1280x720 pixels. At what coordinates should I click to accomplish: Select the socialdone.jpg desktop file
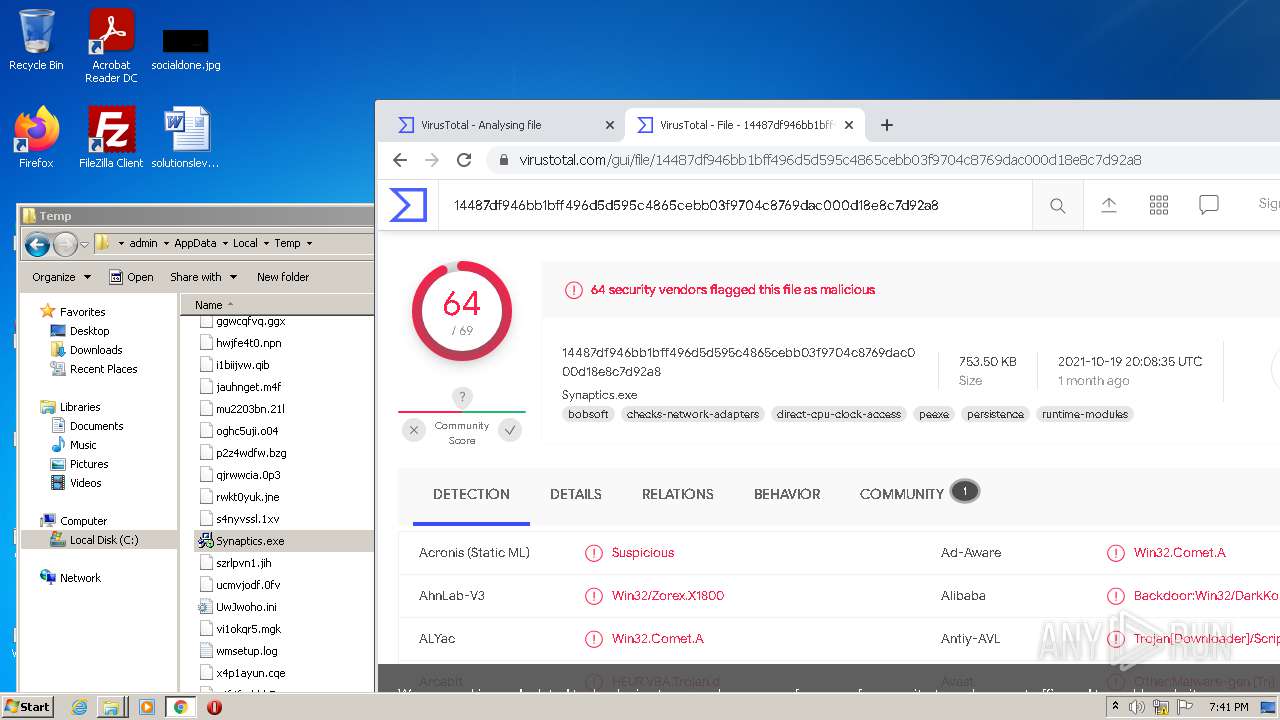(x=186, y=48)
